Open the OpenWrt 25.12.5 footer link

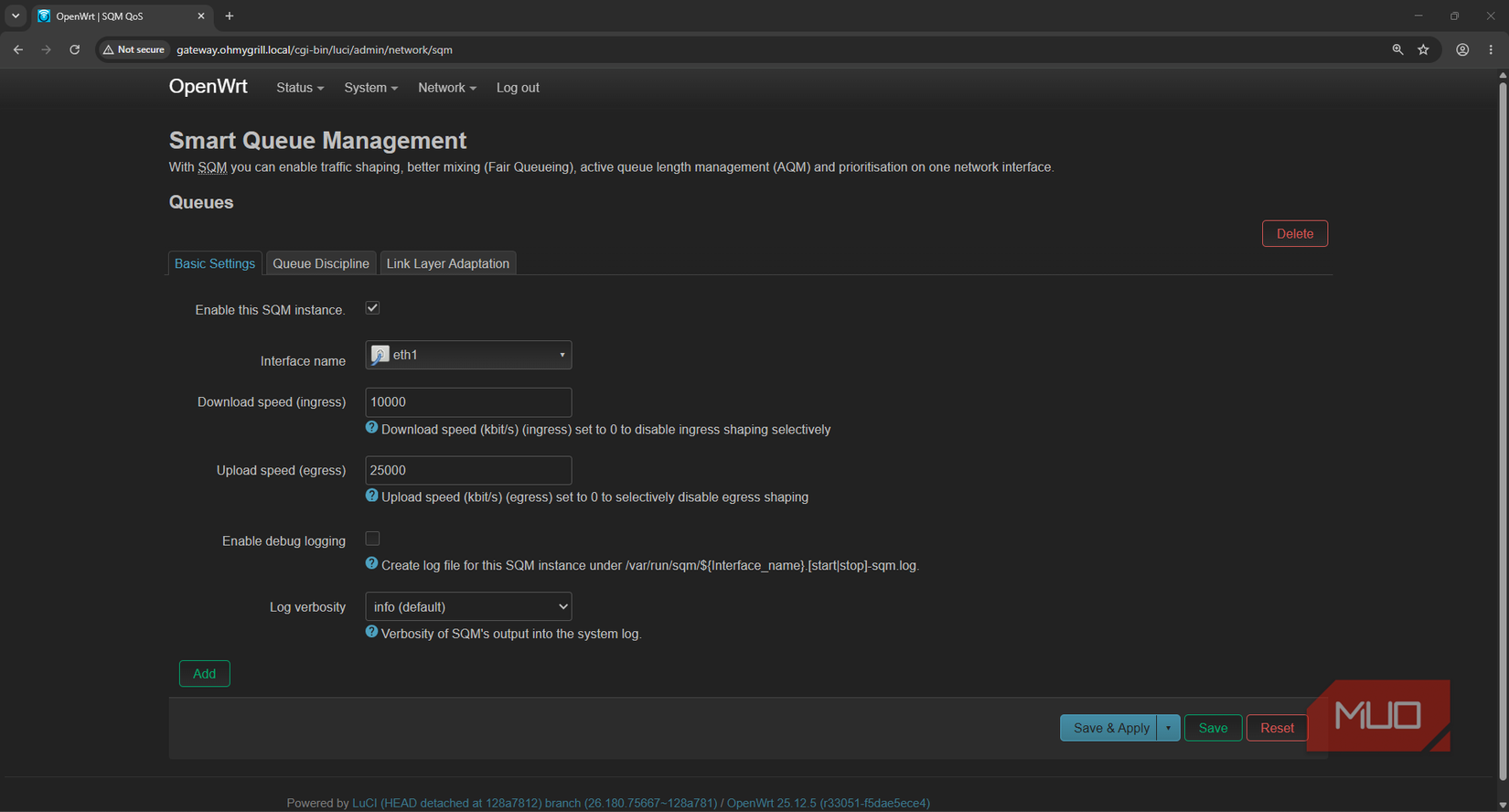pos(828,803)
